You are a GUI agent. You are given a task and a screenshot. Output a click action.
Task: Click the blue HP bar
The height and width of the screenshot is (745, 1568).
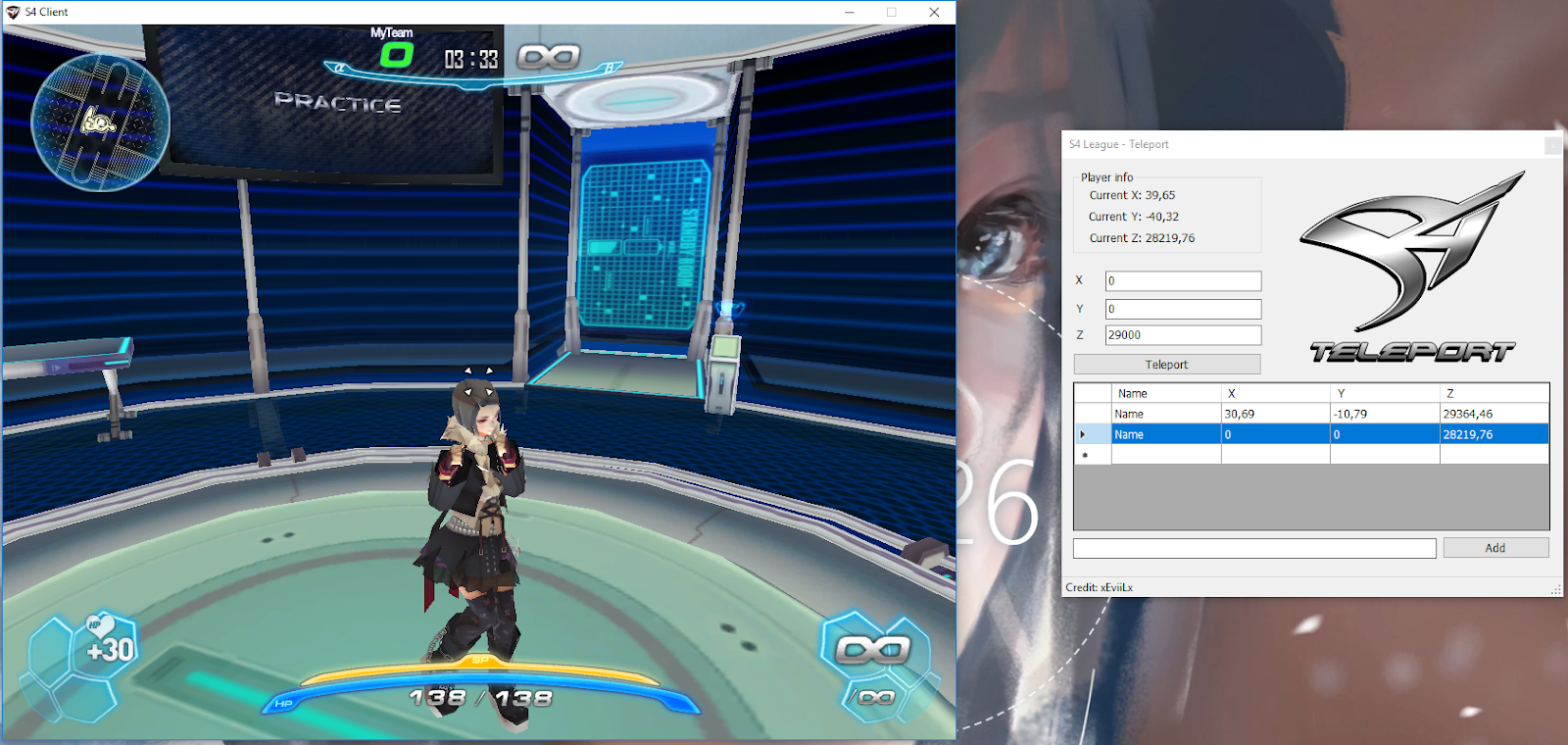coord(480,692)
